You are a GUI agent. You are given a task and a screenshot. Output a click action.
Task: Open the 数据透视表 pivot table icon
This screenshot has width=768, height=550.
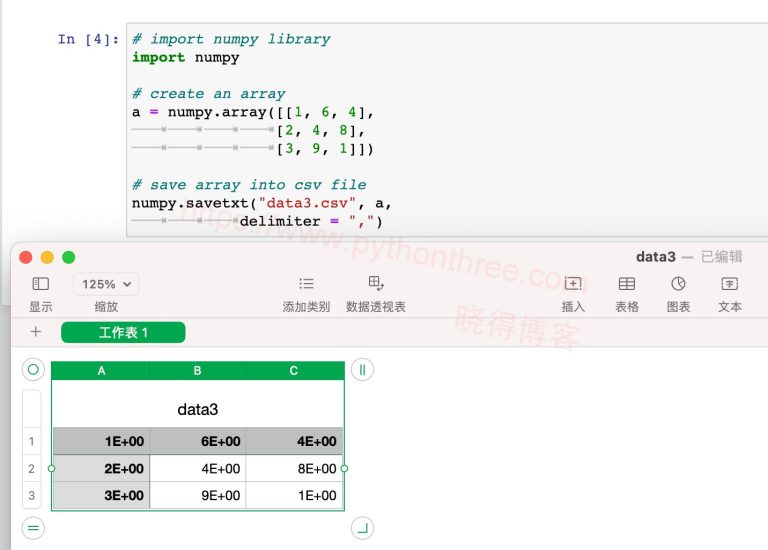376,284
